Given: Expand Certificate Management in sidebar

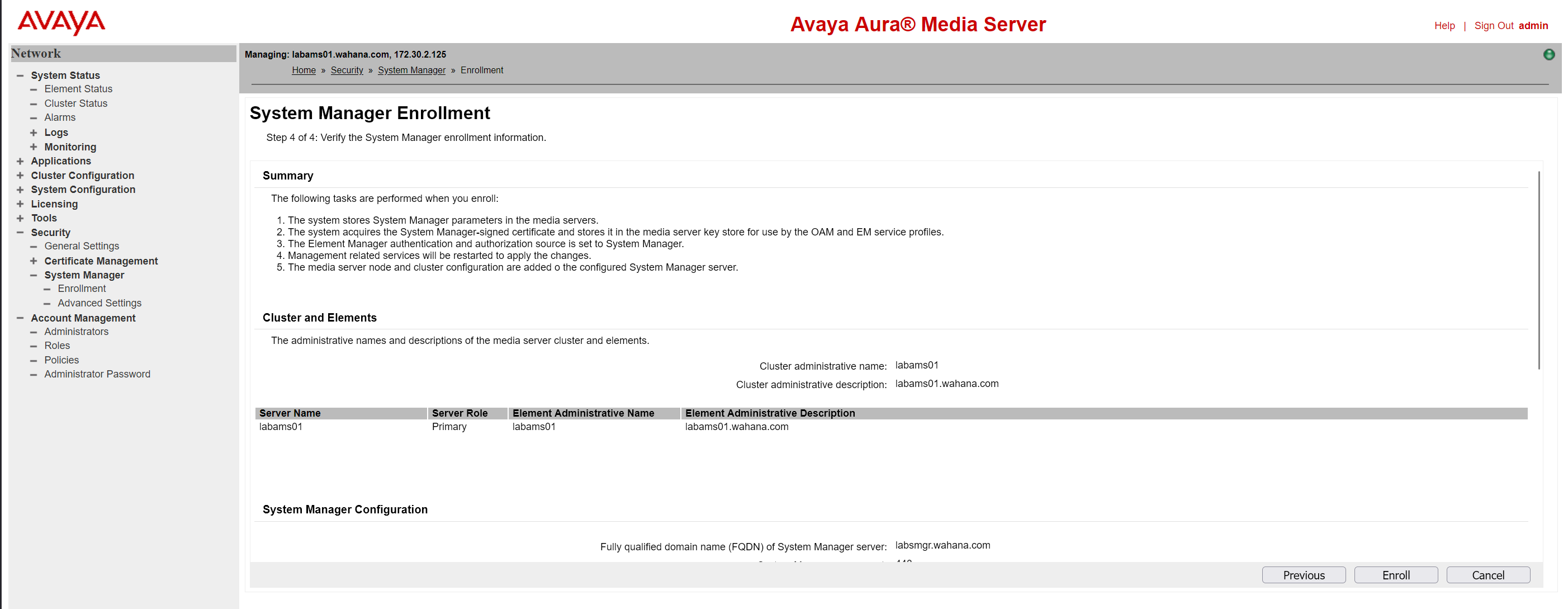Looking at the screenshot, I should [34, 261].
